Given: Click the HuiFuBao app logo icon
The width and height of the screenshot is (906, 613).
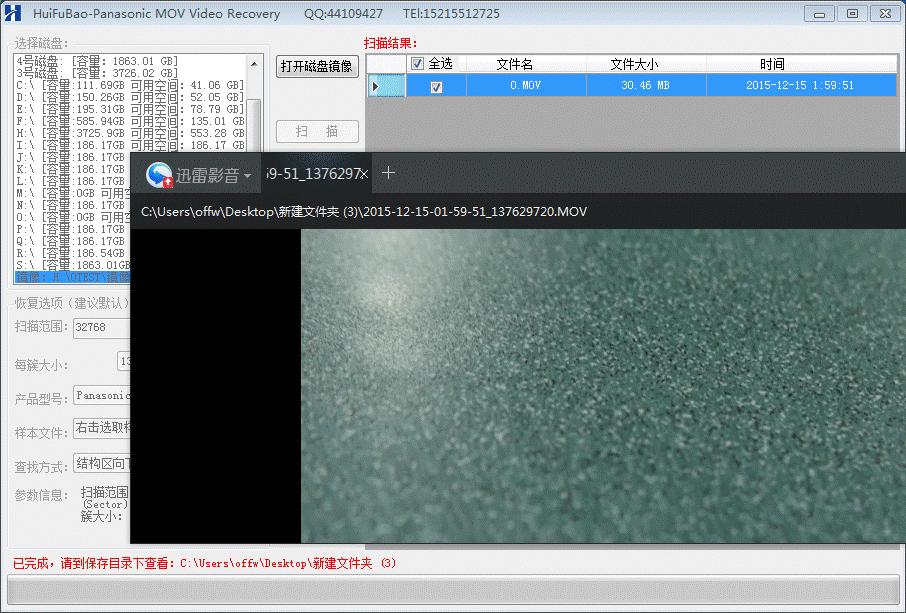Looking at the screenshot, I should [13, 13].
